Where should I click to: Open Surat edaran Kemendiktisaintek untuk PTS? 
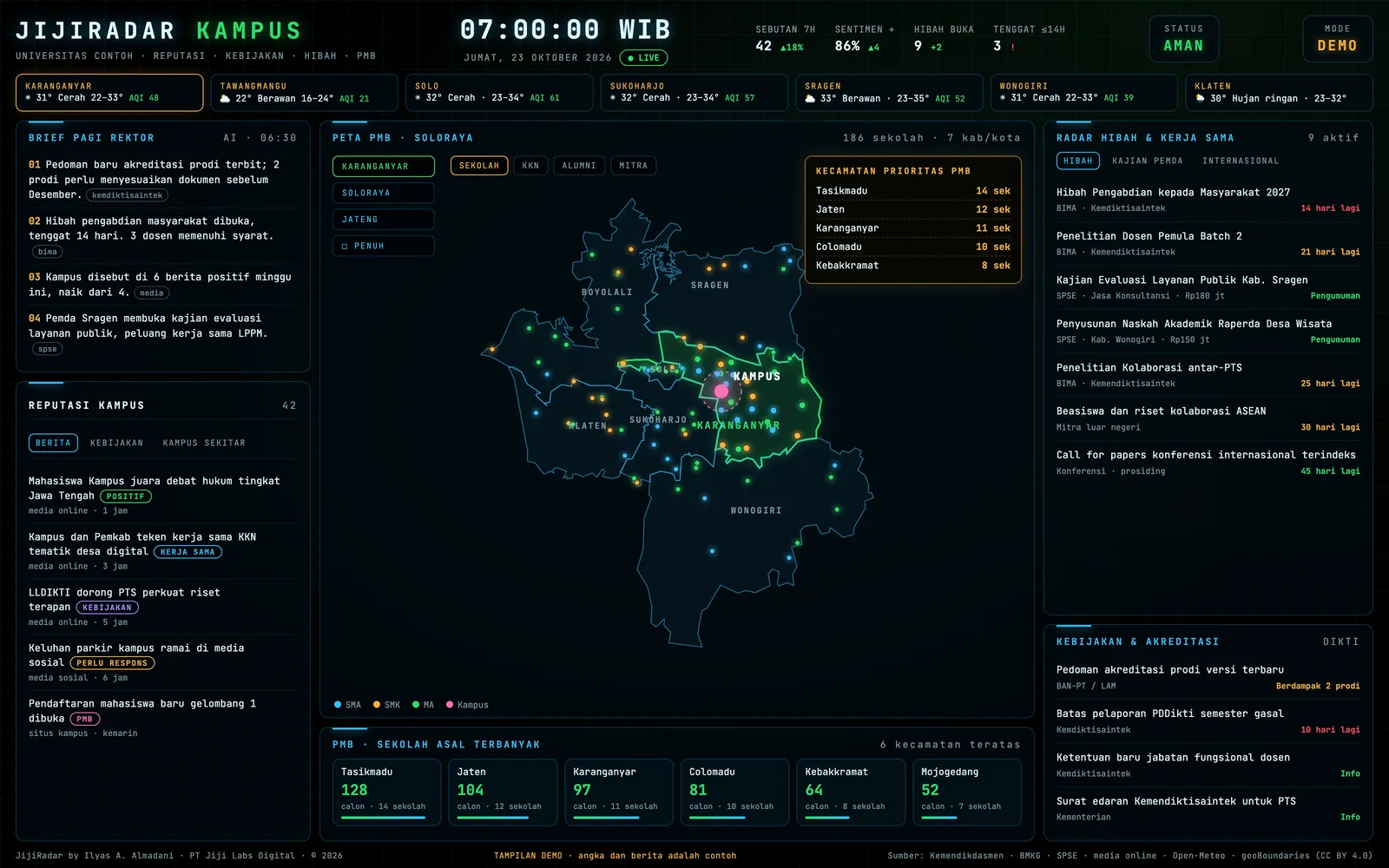pos(1208,809)
